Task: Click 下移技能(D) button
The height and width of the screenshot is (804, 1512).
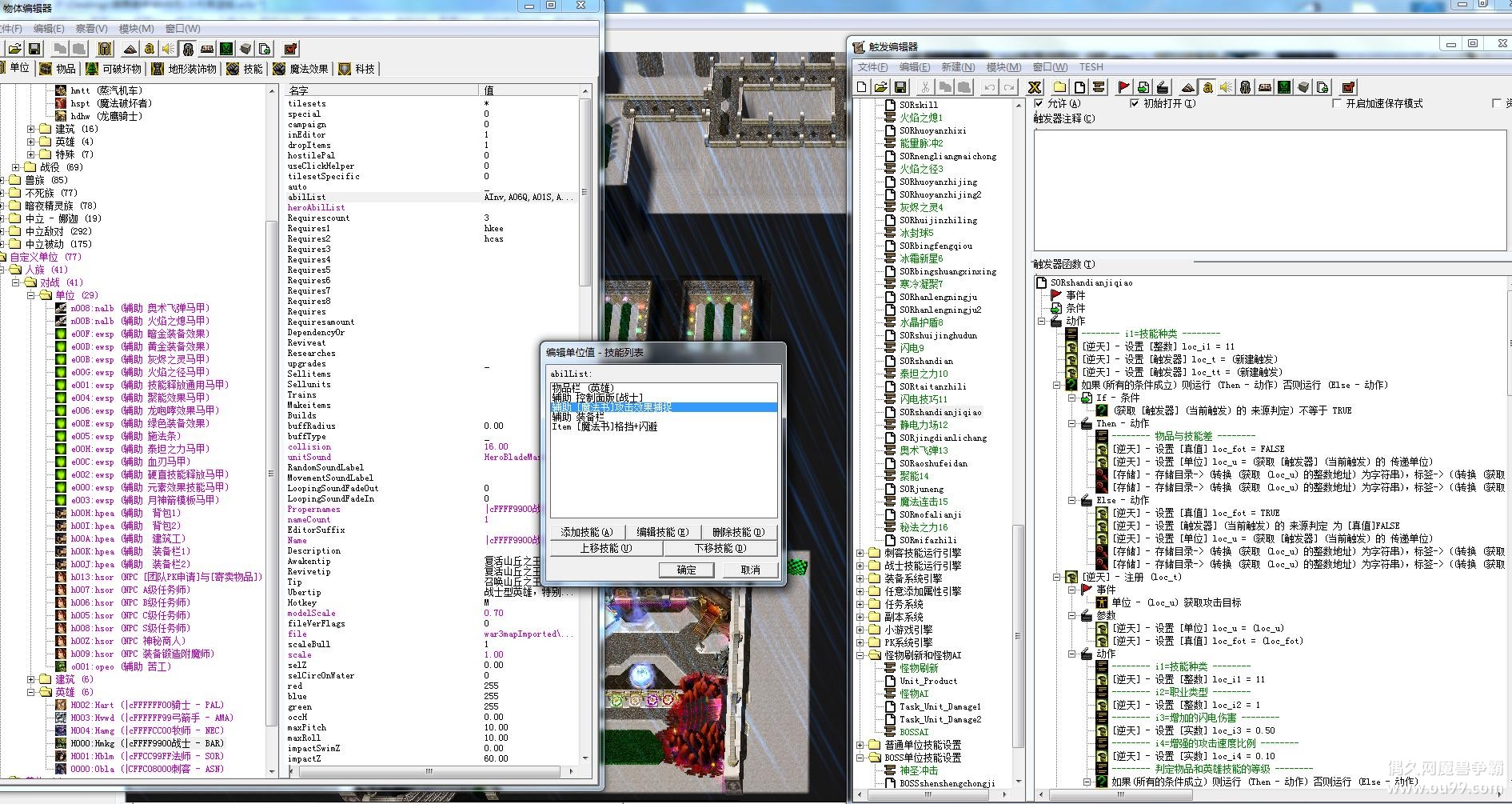Action: [720, 549]
